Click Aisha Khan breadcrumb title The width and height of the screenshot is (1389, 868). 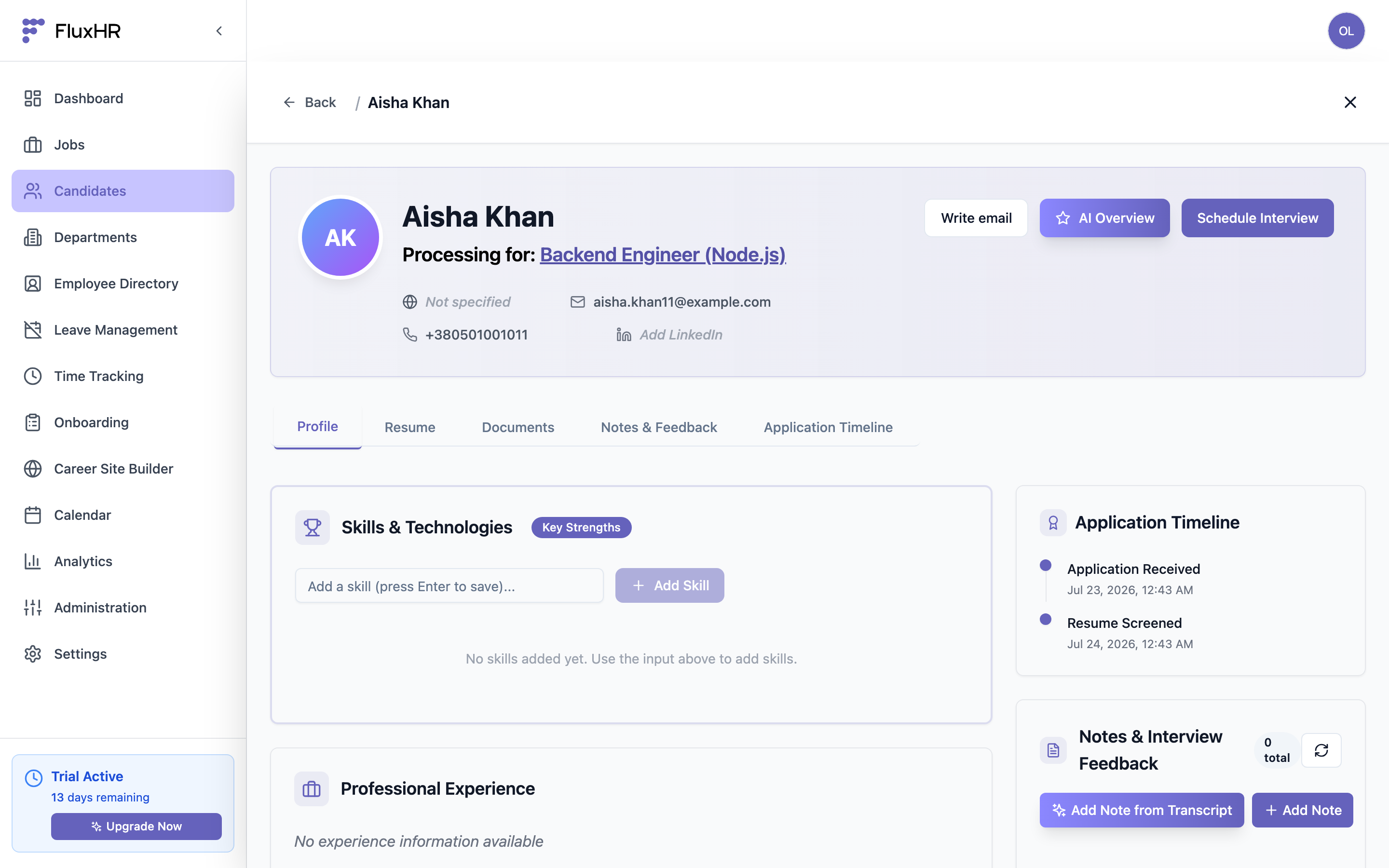pyautogui.click(x=408, y=102)
